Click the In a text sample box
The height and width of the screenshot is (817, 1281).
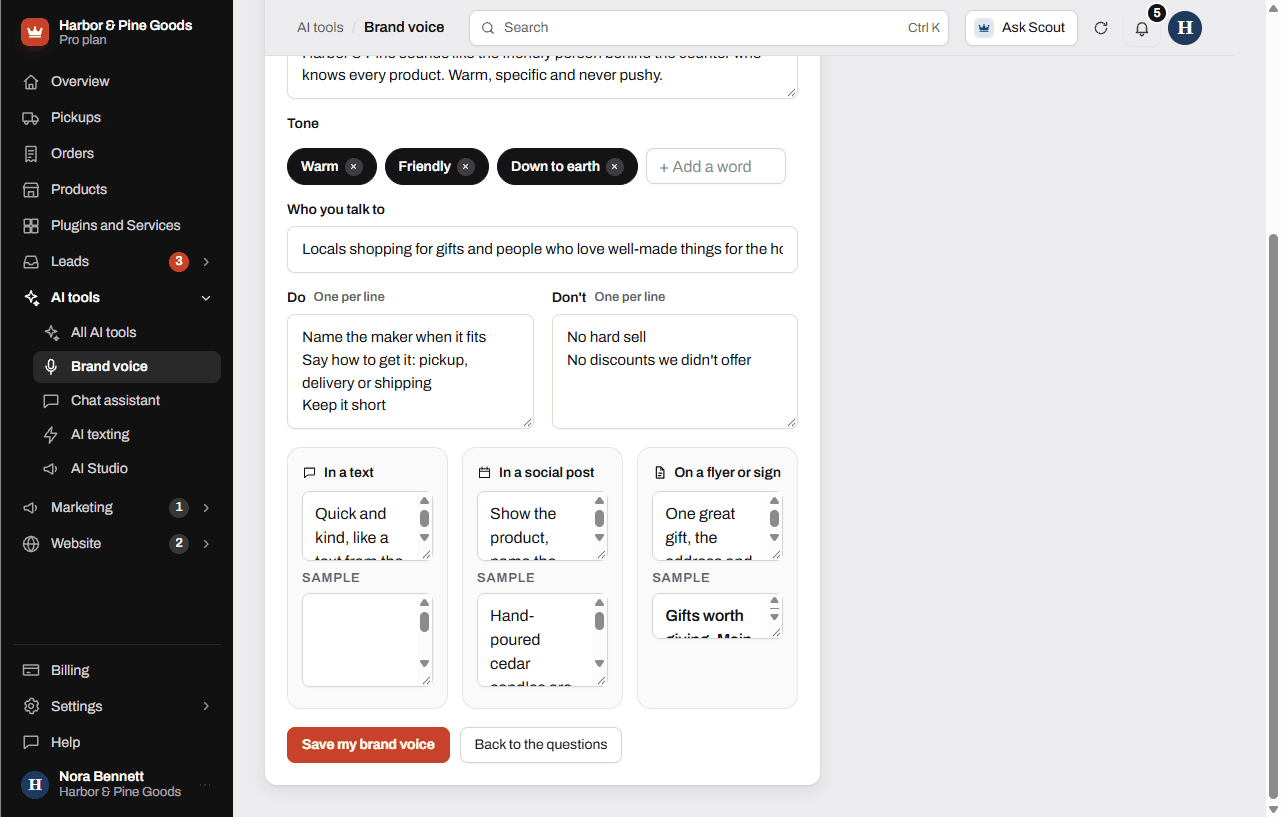[367, 640]
